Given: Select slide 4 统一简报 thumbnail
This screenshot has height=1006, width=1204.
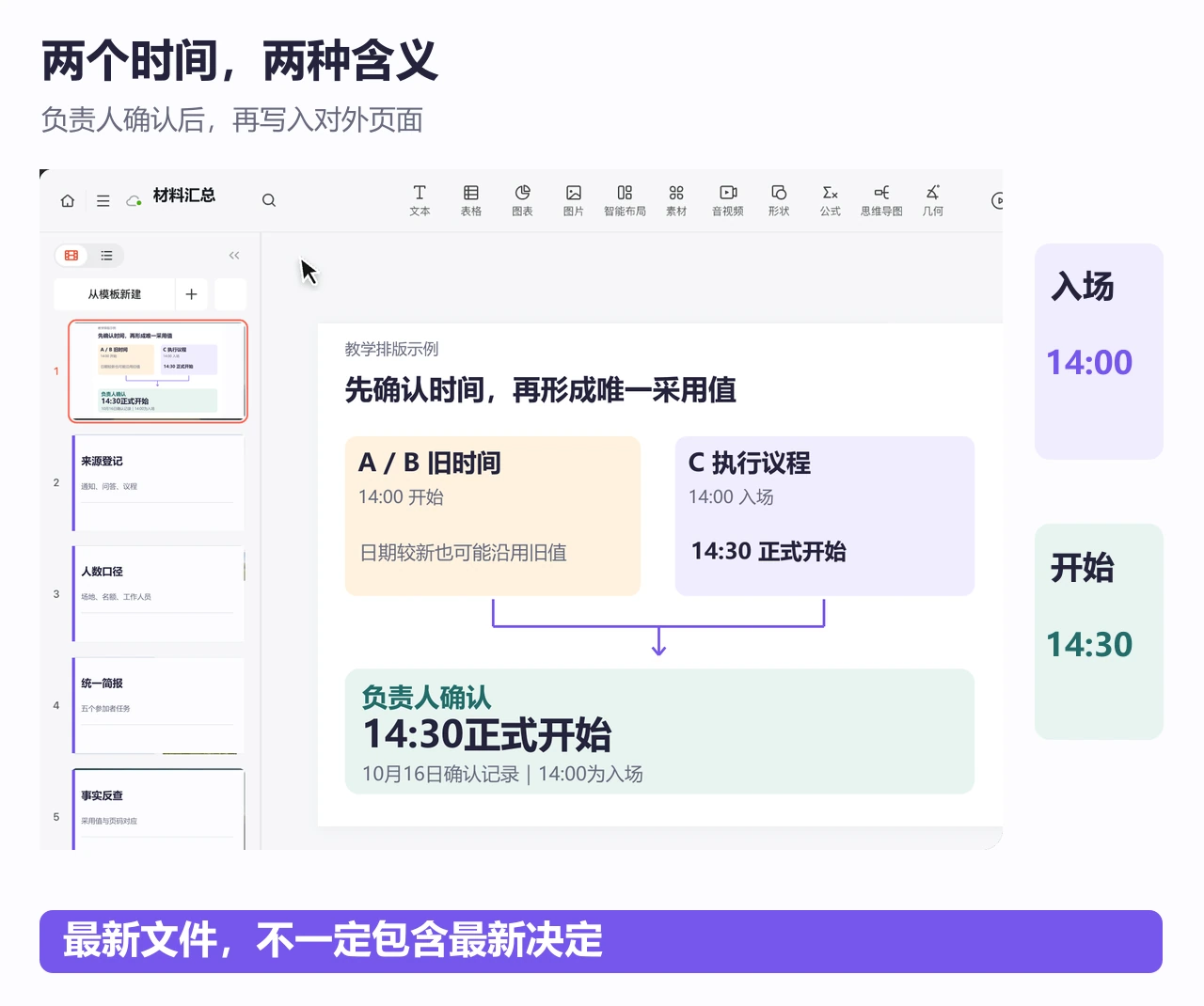Looking at the screenshot, I should [x=158, y=705].
